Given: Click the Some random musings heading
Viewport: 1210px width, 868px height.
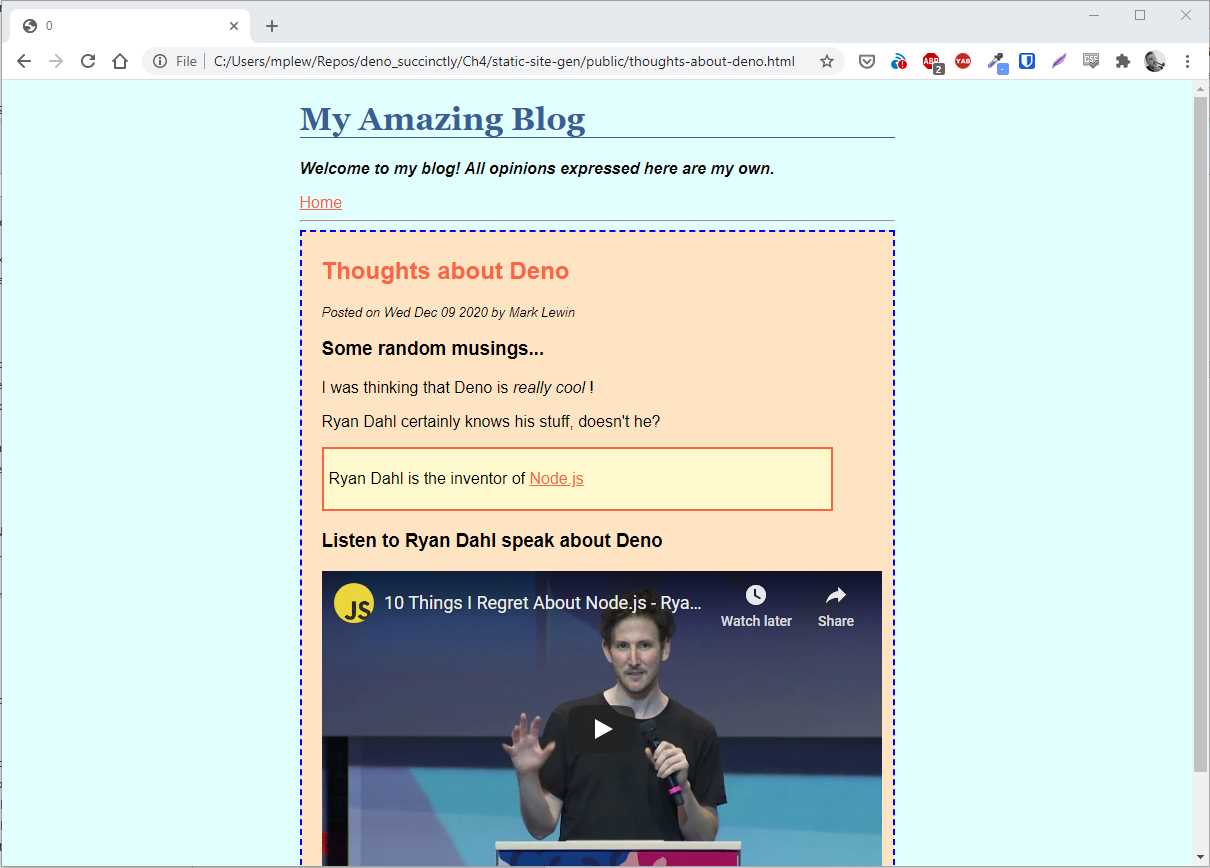Looking at the screenshot, I should coord(433,349).
